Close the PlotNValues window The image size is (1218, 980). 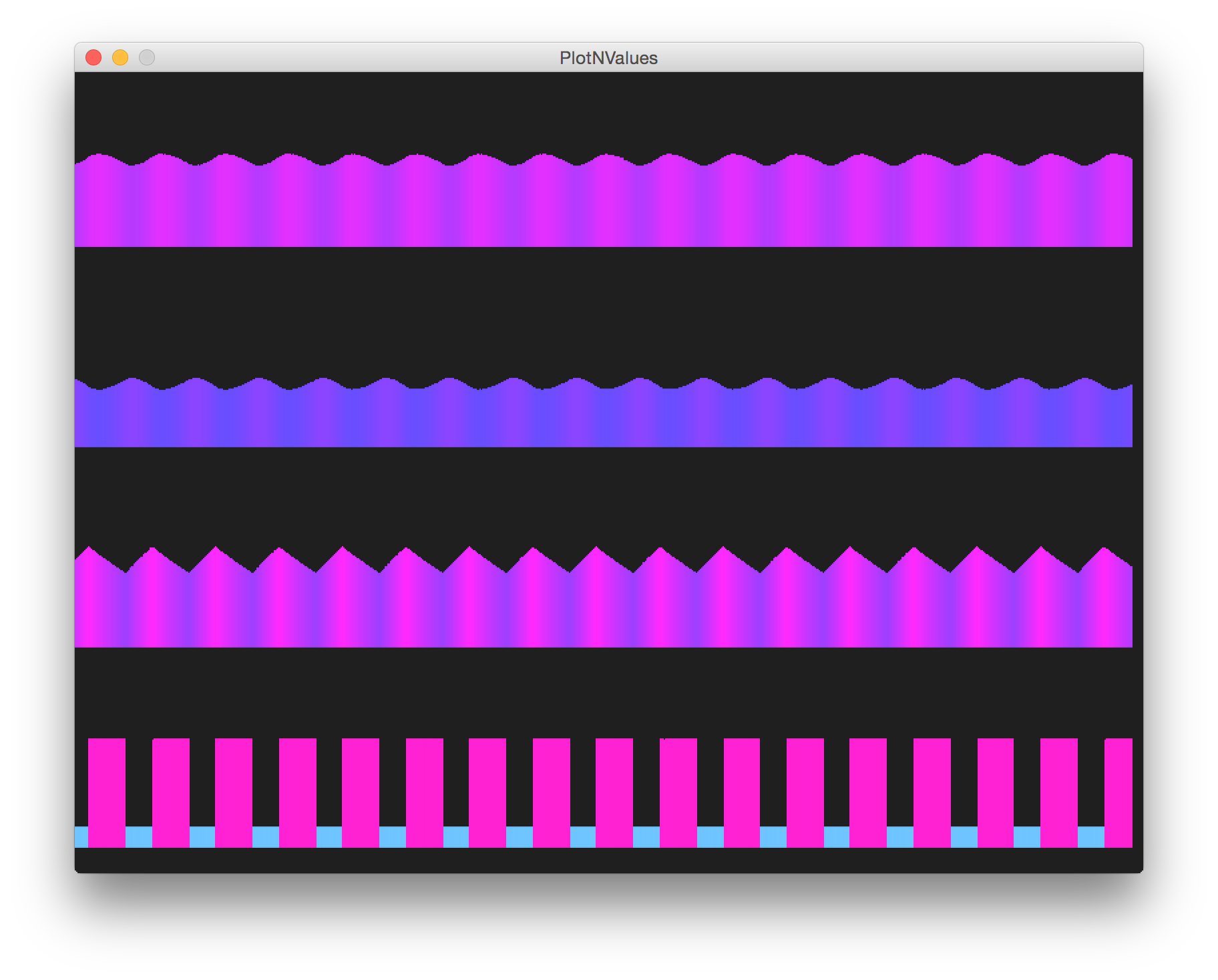(x=94, y=57)
